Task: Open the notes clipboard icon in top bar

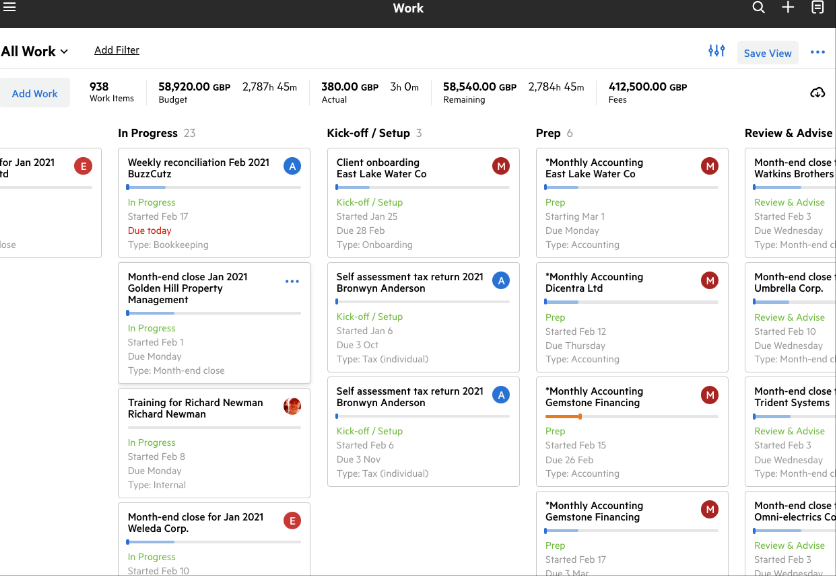Action: (818, 8)
